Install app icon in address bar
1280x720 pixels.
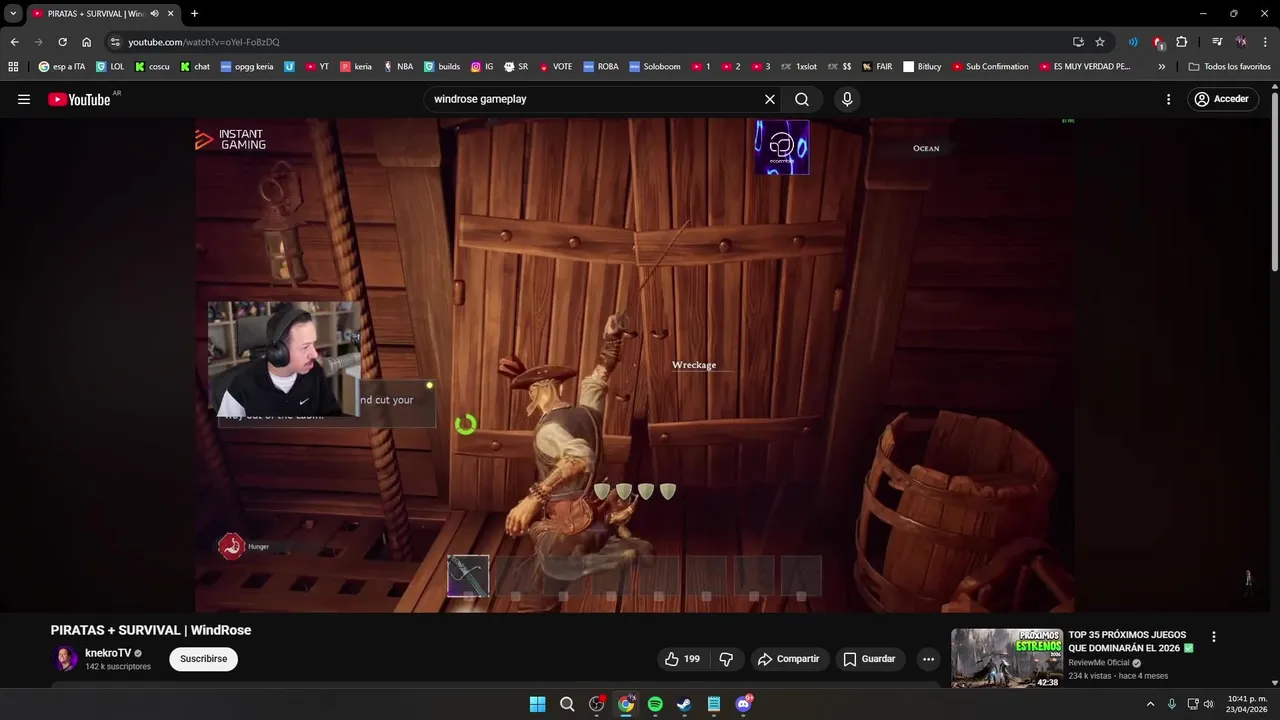coord(1078,42)
